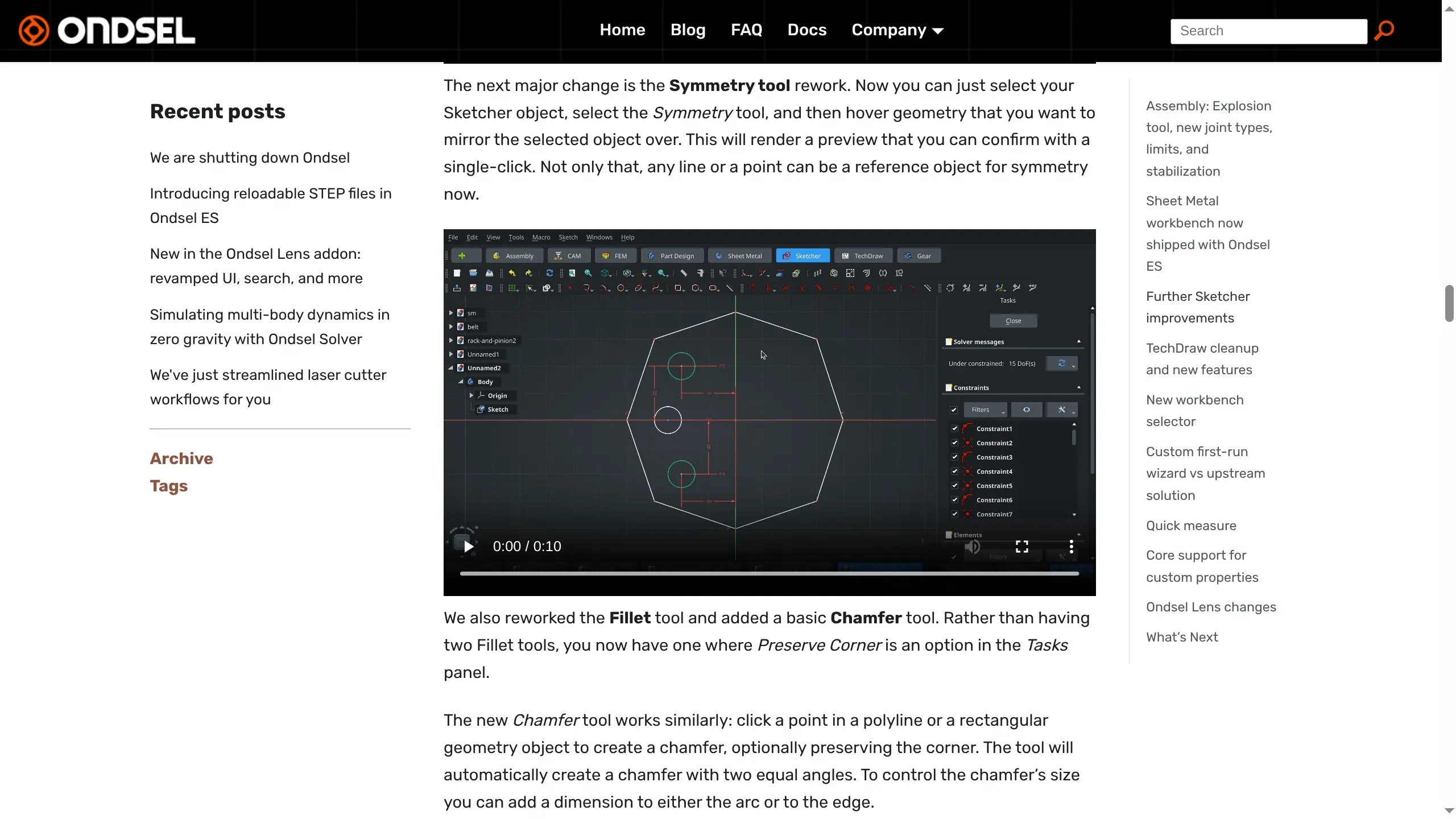Click the scrollbar up arrow
The image size is (1456, 819).
(1449, 9)
